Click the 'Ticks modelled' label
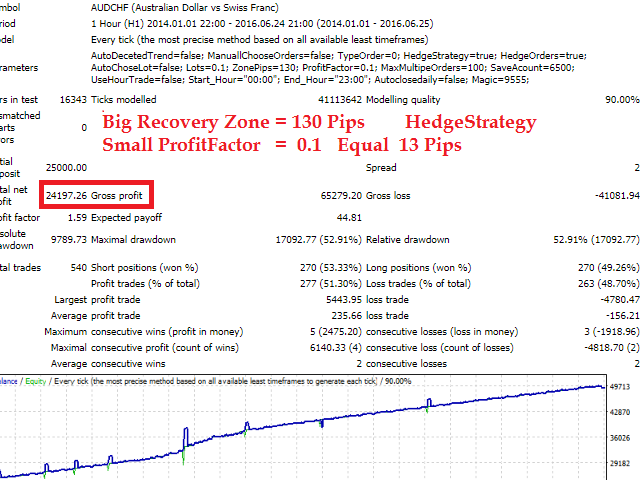This screenshot has width=640, height=480. 124,100
